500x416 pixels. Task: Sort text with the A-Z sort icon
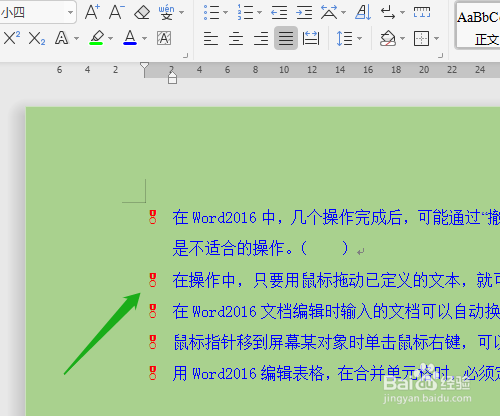363,12
